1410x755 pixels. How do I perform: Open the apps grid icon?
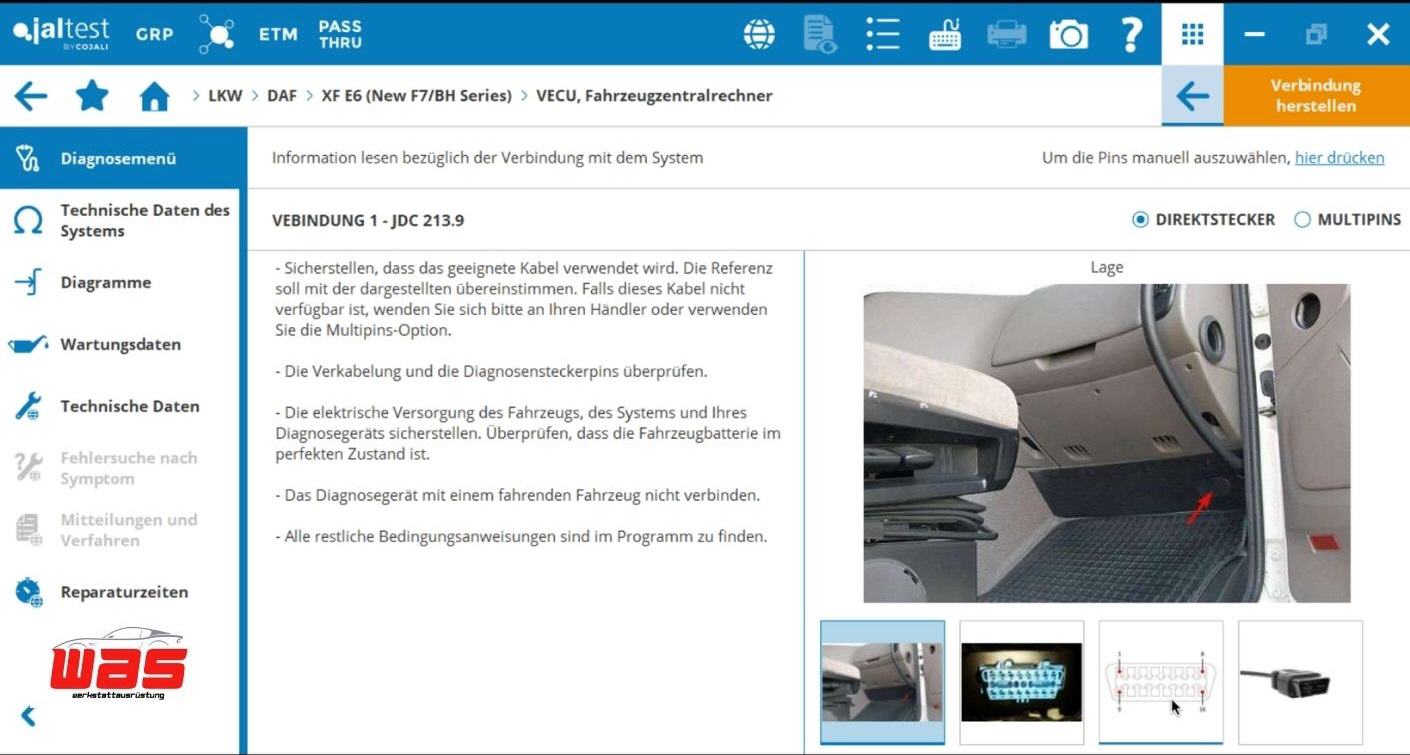click(1192, 35)
